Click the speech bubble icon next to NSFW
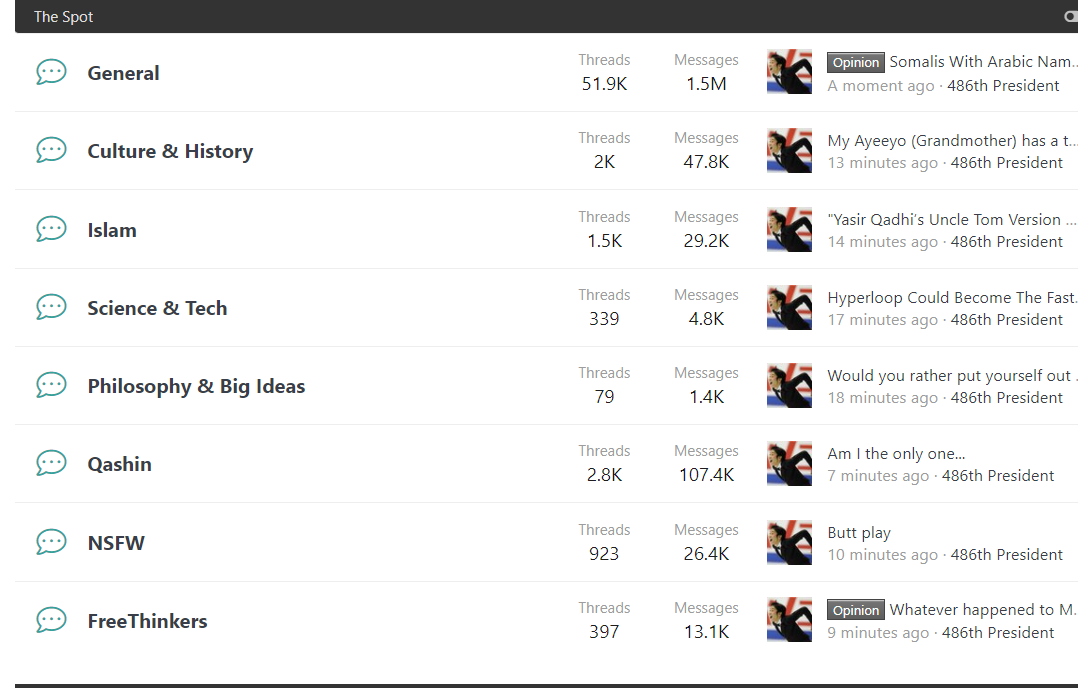The width and height of the screenshot is (1078, 688). [x=51, y=542]
